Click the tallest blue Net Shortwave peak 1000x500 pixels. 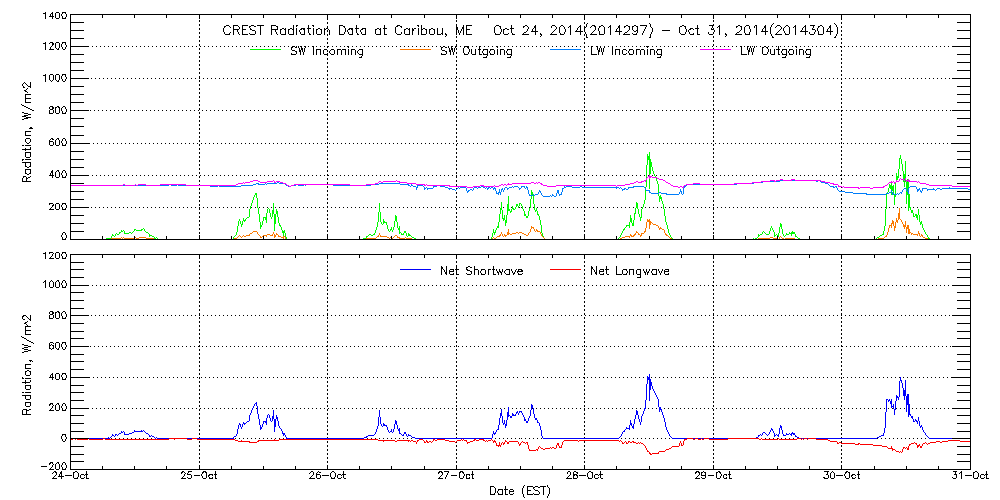pyautogui.click(x=649, y=377)
